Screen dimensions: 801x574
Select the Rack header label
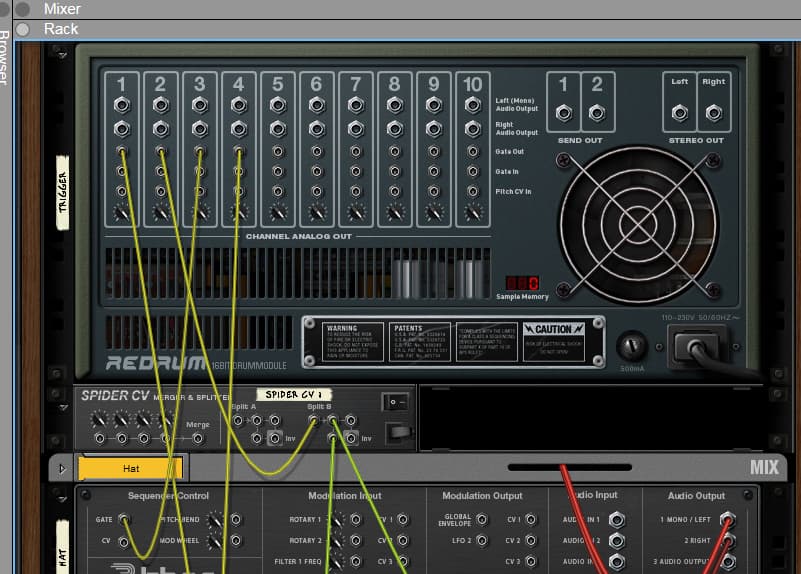pos(61,29)
